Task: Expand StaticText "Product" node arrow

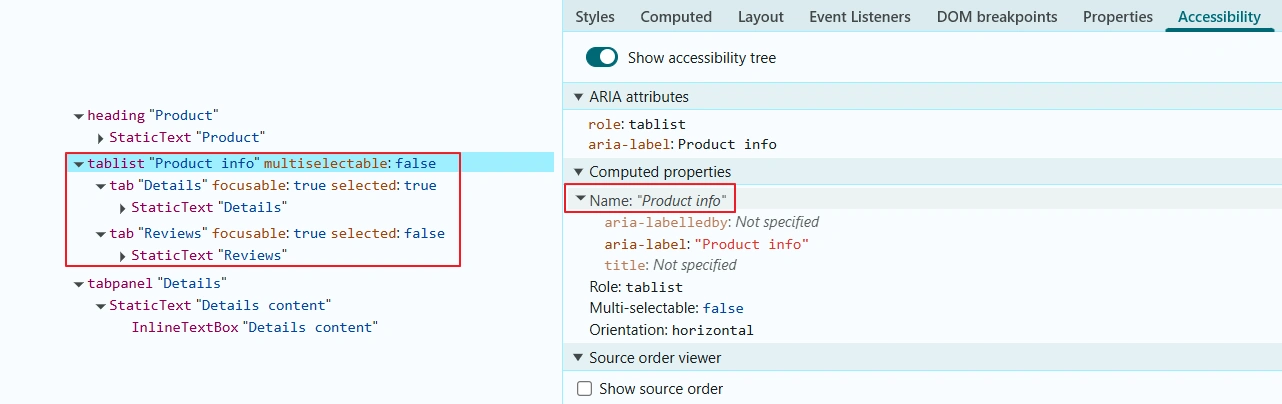Action: pos(101,138)
